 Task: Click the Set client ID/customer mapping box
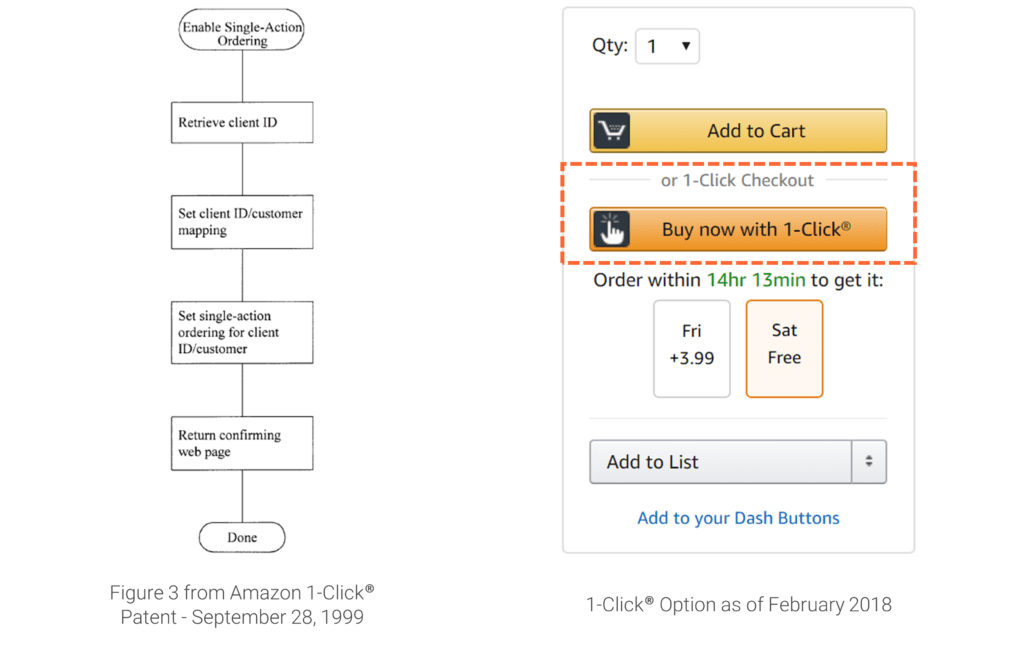(x=242, y=222)
